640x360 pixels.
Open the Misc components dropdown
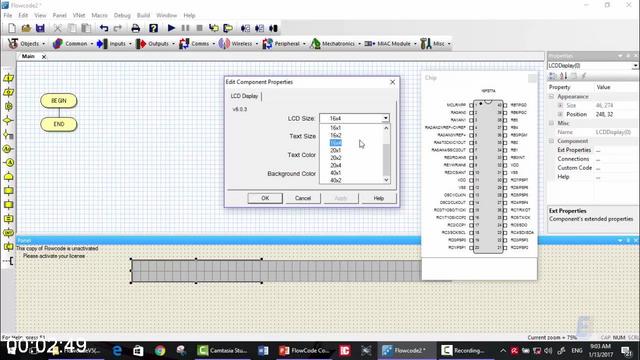435,44
